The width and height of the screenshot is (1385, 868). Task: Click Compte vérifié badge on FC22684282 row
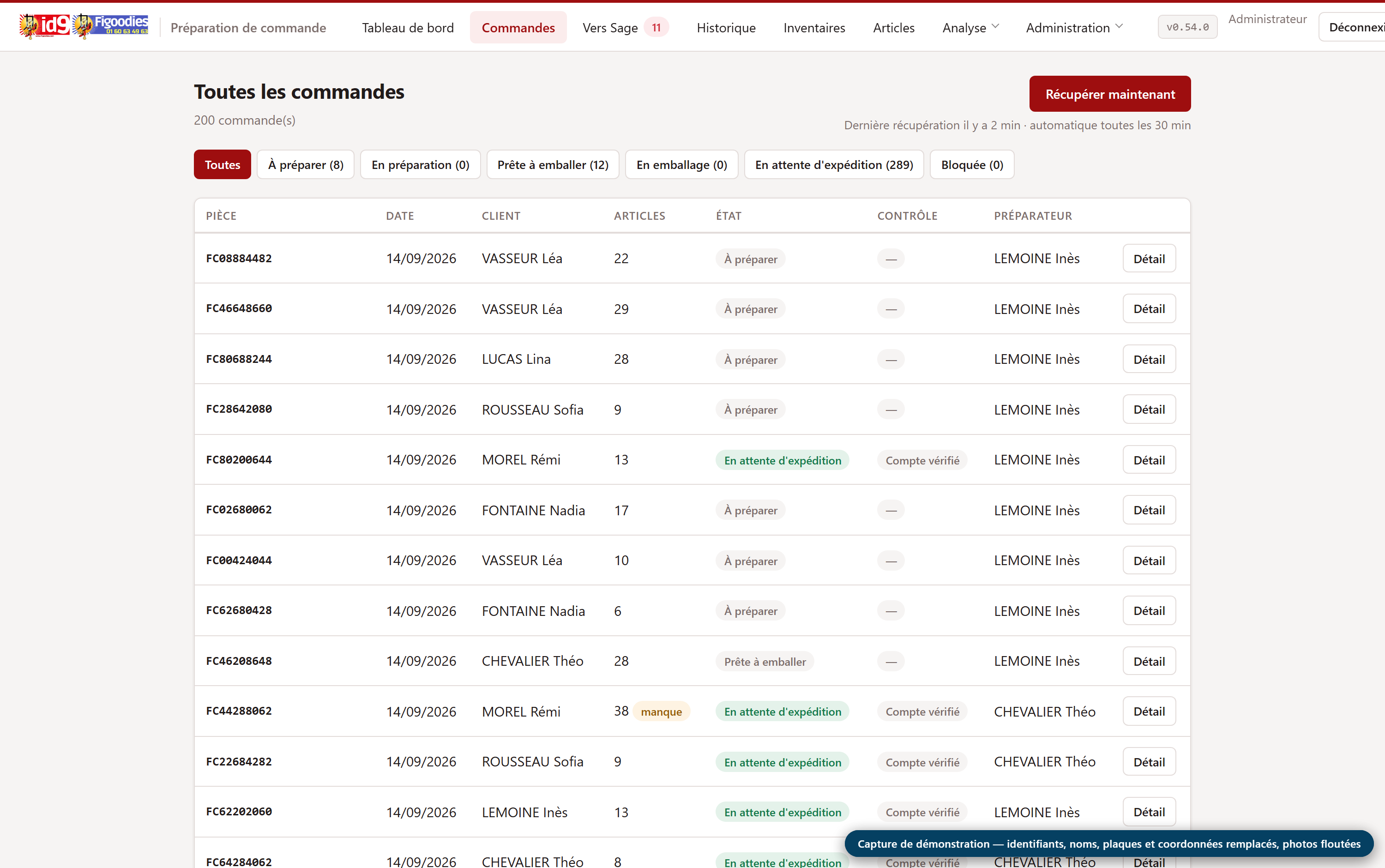(922, 762)
